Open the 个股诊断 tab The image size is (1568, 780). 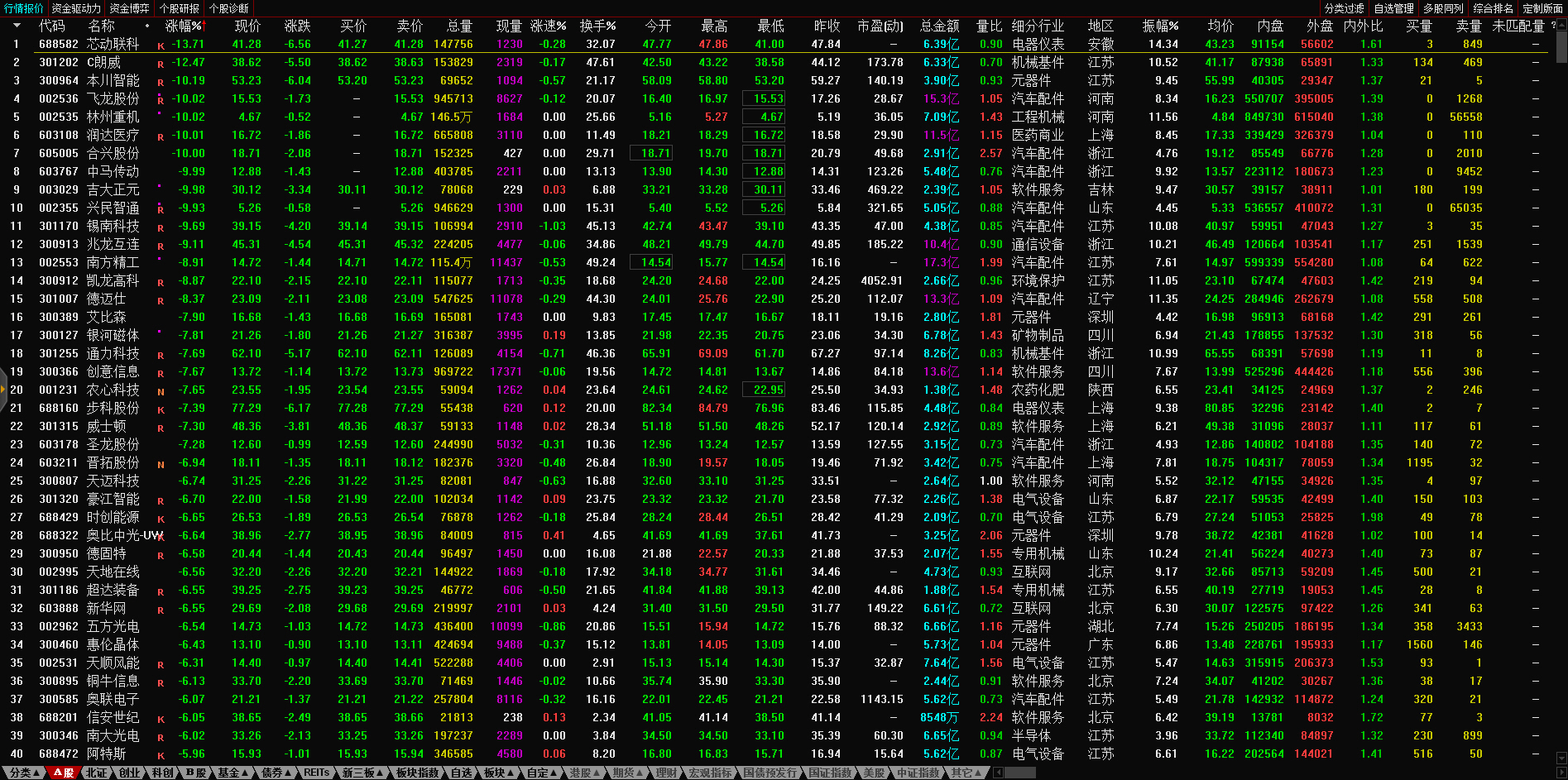[x=229, y=8]
